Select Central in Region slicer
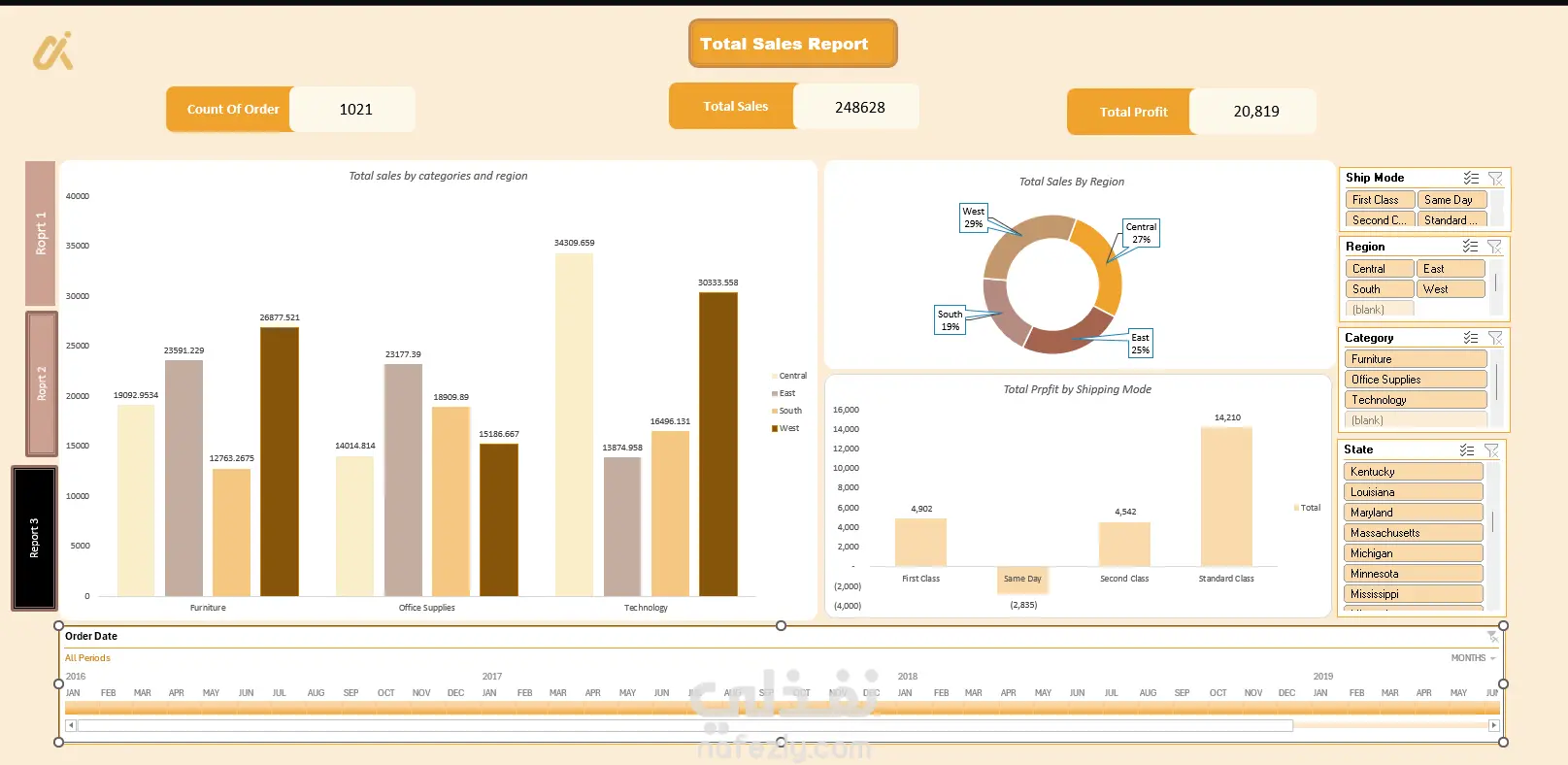Screen dimensions: 1568x765 [1380, 269]
